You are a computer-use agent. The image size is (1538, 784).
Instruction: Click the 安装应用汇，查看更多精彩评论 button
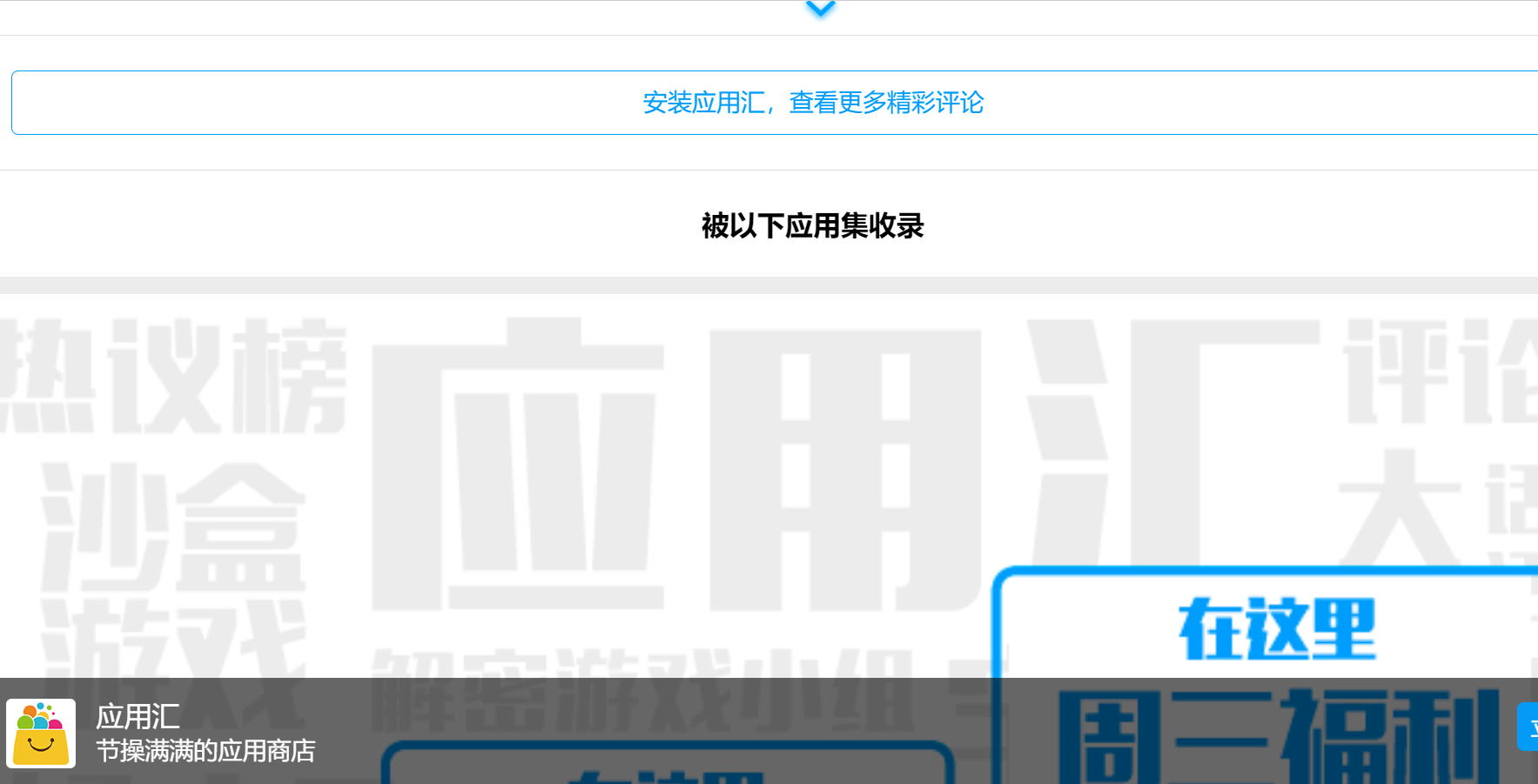tap(775, 103)
